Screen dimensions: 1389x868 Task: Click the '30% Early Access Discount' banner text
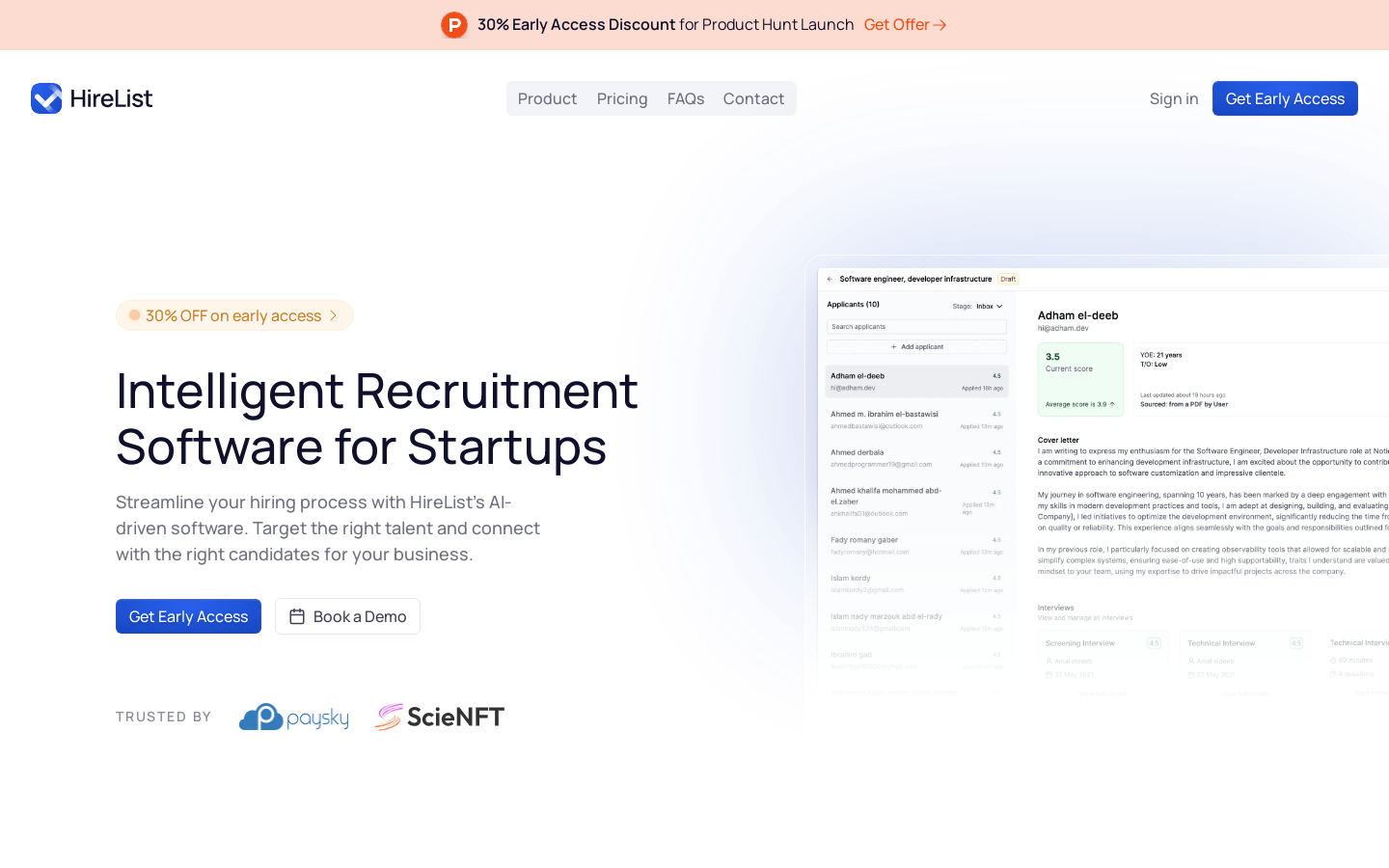tap(576, 25)
